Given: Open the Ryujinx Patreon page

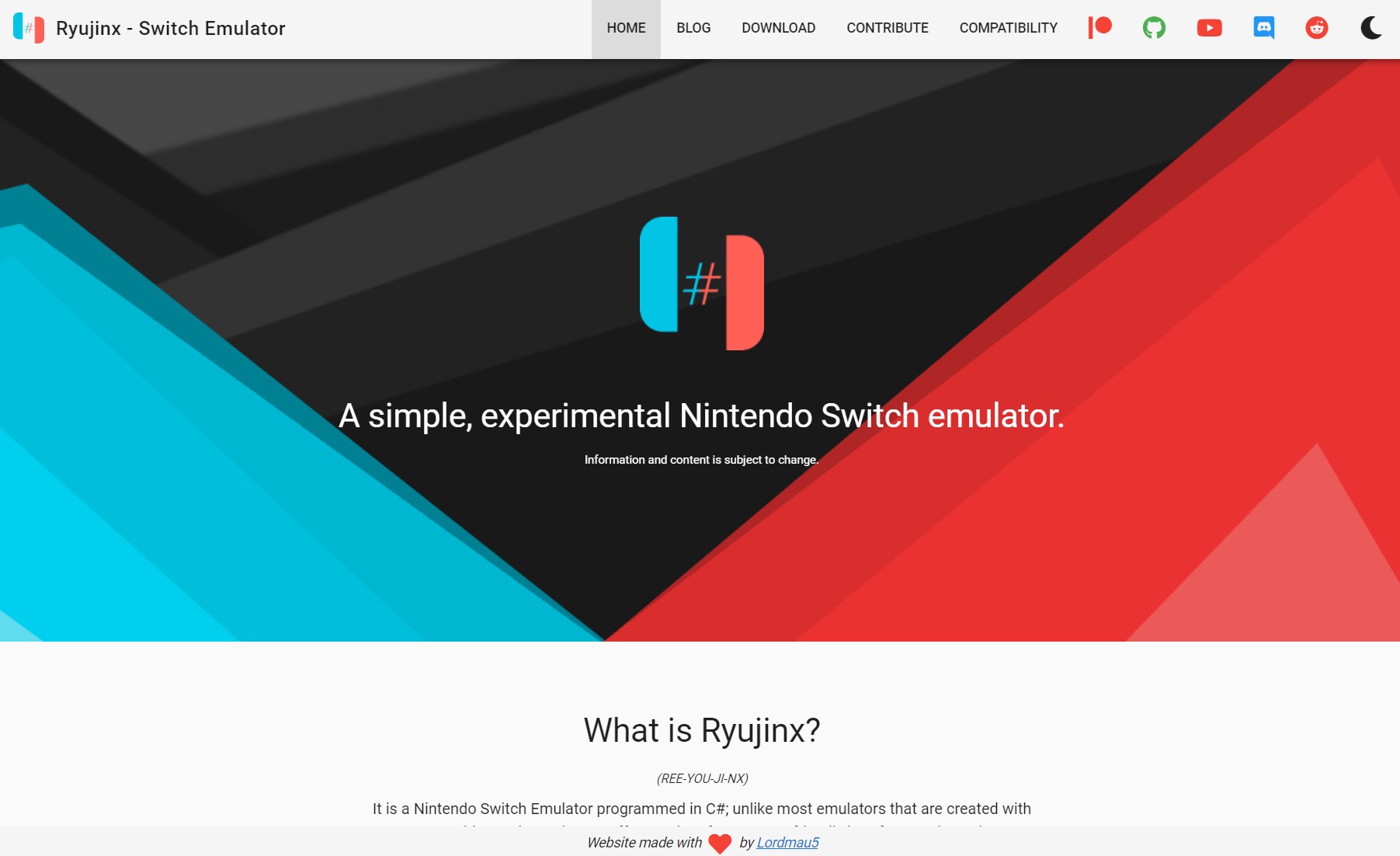Looking at the screenshot, I should [1100, 27].
